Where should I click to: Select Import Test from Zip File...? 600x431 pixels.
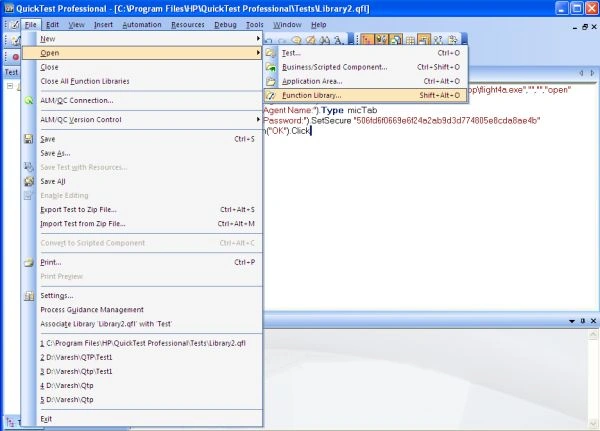[142, 224]
